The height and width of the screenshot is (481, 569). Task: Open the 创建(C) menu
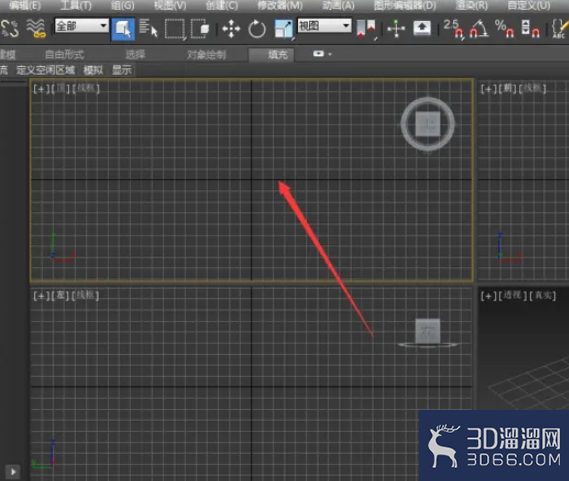click(222, 5)
